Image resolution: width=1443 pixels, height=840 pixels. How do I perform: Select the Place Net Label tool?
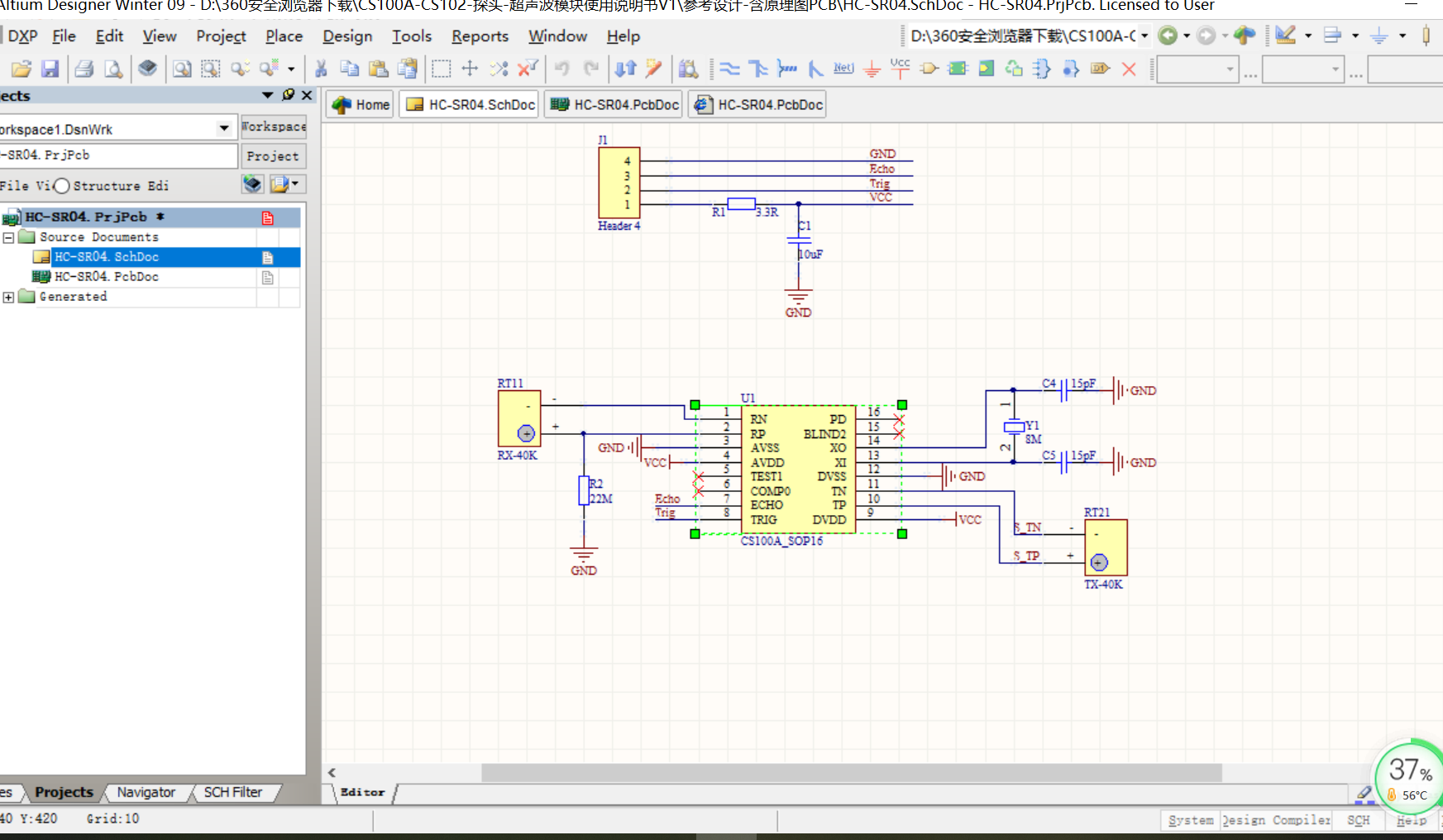(843, 69)
